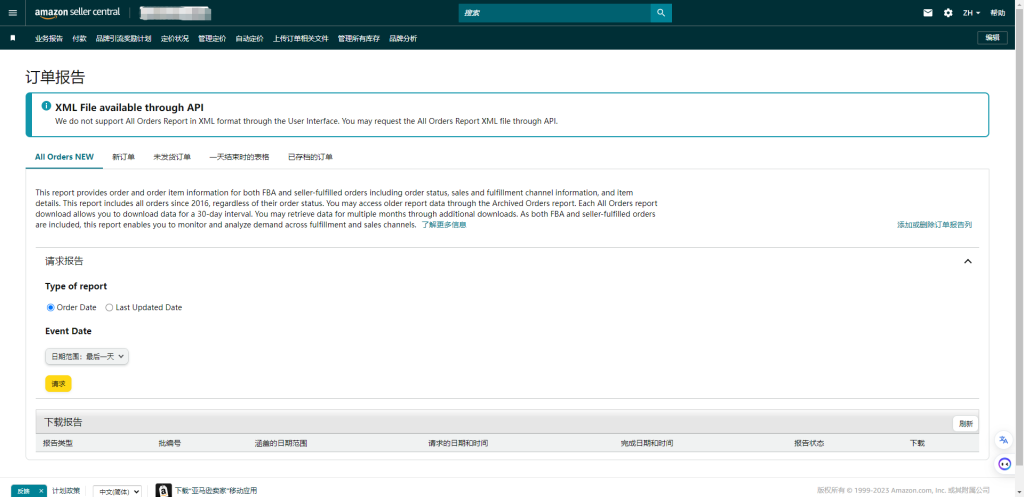Click the bookmark icon in the favorites bar

pyautogui.click(x=12, y=38)
